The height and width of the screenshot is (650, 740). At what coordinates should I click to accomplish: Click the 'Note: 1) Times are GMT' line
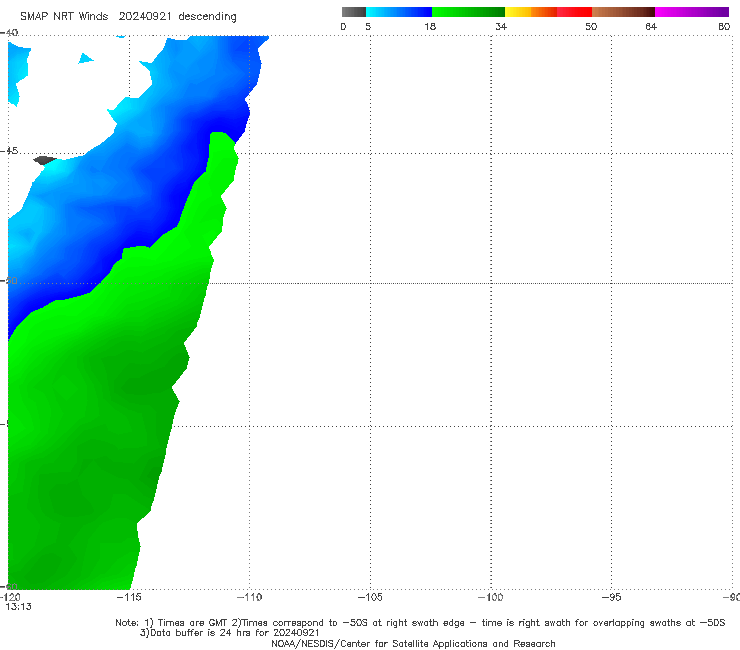click(x=420, y=623)
